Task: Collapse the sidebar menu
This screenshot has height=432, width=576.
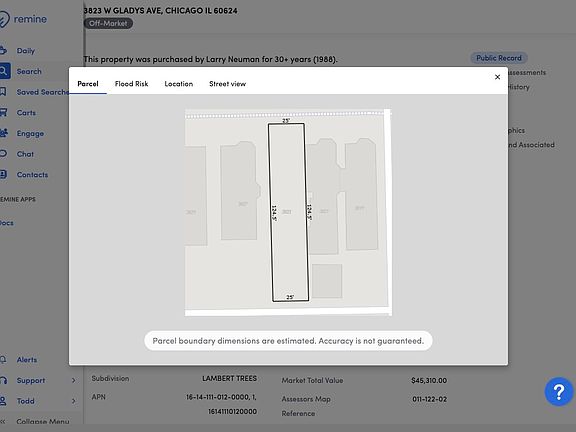Action: (37, 421)
